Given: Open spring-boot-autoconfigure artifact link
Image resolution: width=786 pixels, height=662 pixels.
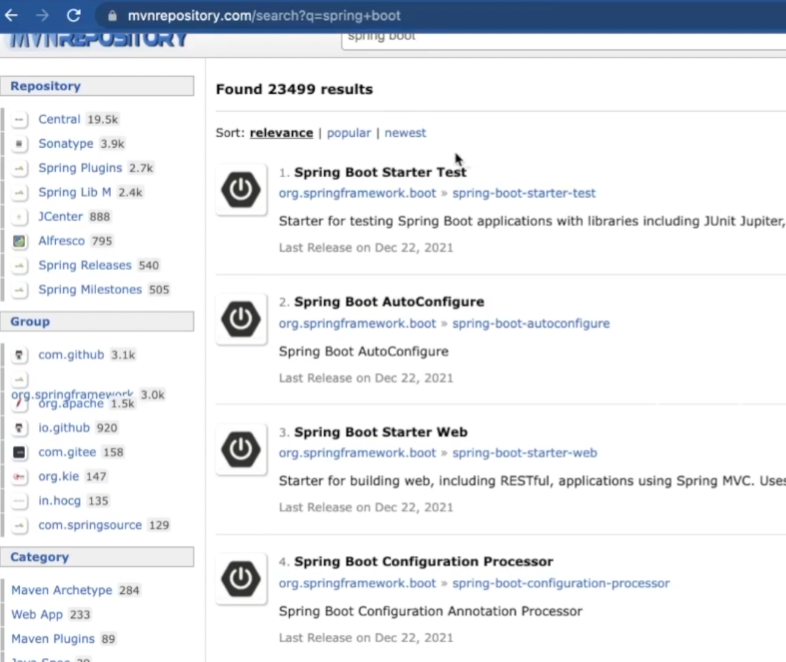Looking at the screenshot, I should 531,323.
